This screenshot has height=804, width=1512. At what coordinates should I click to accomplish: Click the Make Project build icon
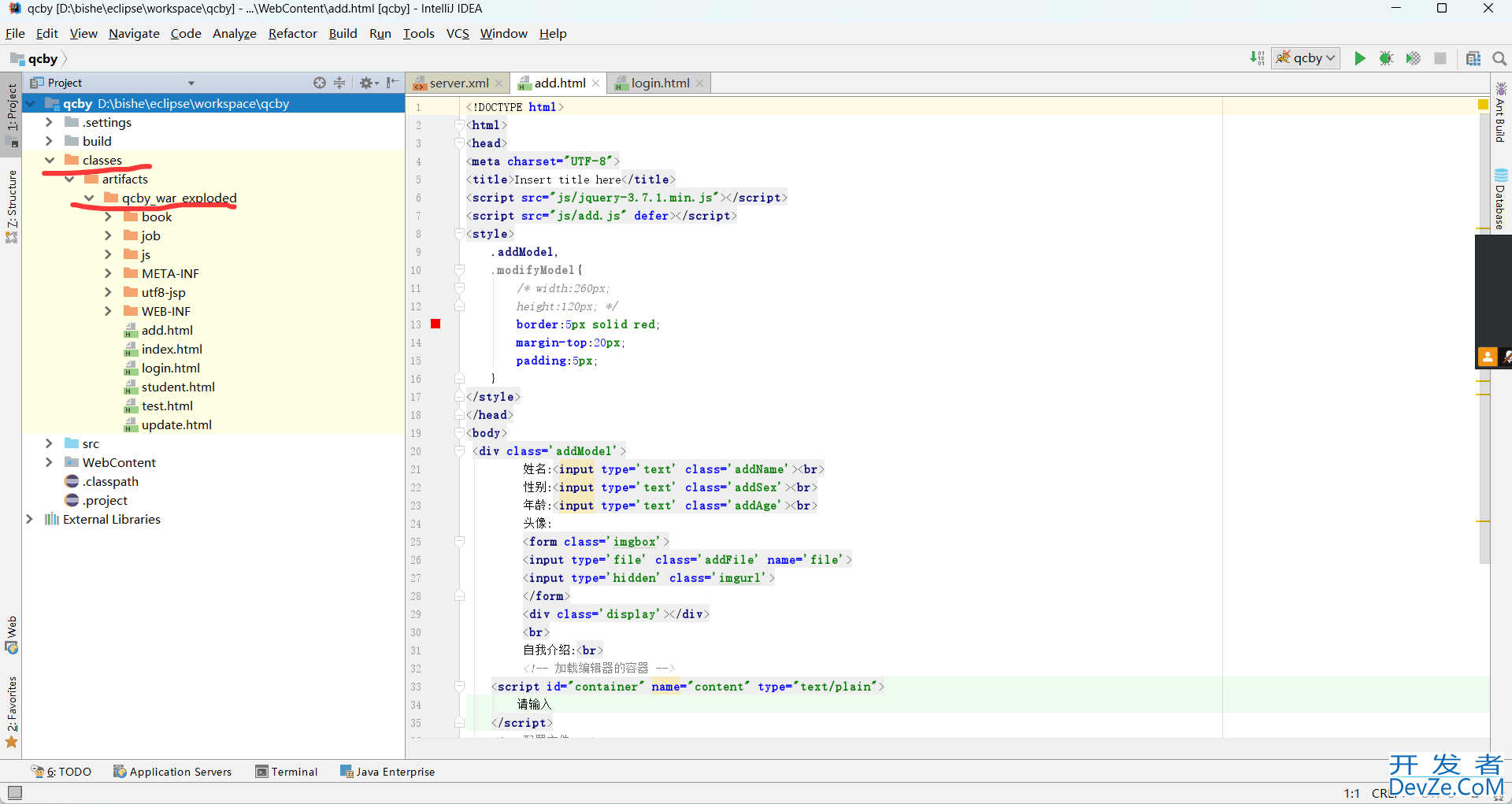coord(1257,58)
